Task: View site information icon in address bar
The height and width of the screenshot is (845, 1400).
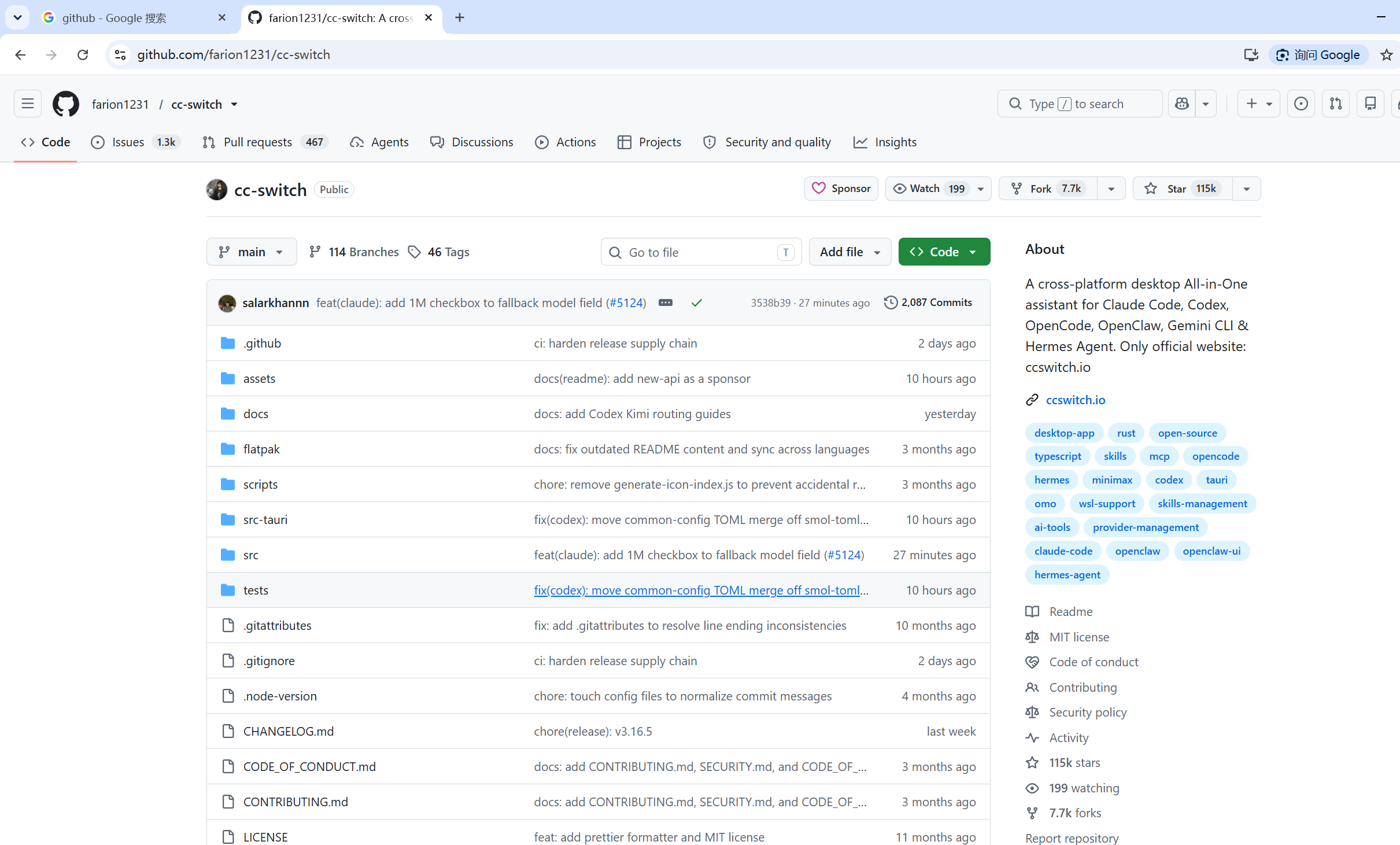Action: tap(120, 55)
